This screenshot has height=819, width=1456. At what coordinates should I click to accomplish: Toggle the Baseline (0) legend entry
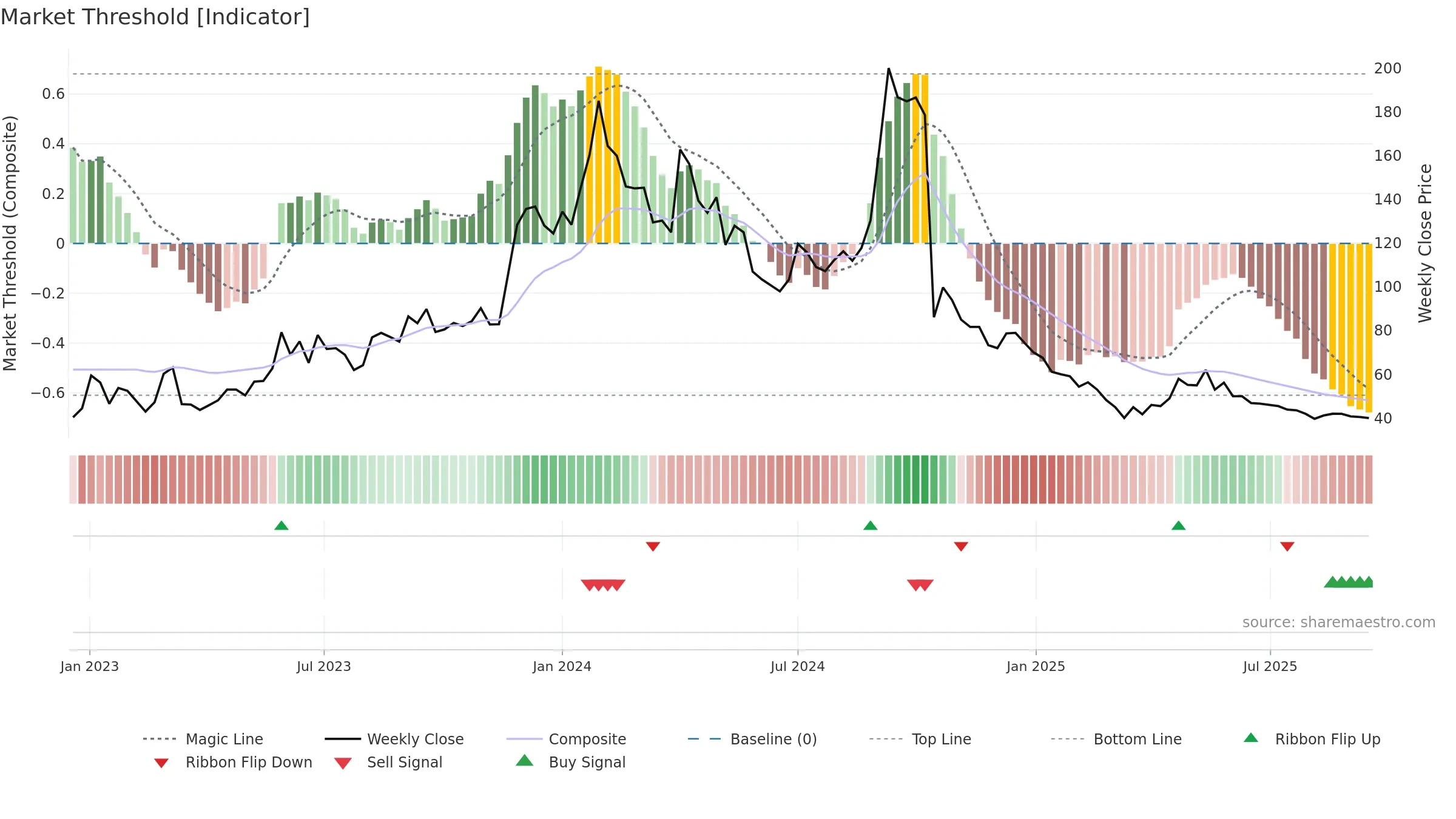[752, 739]
